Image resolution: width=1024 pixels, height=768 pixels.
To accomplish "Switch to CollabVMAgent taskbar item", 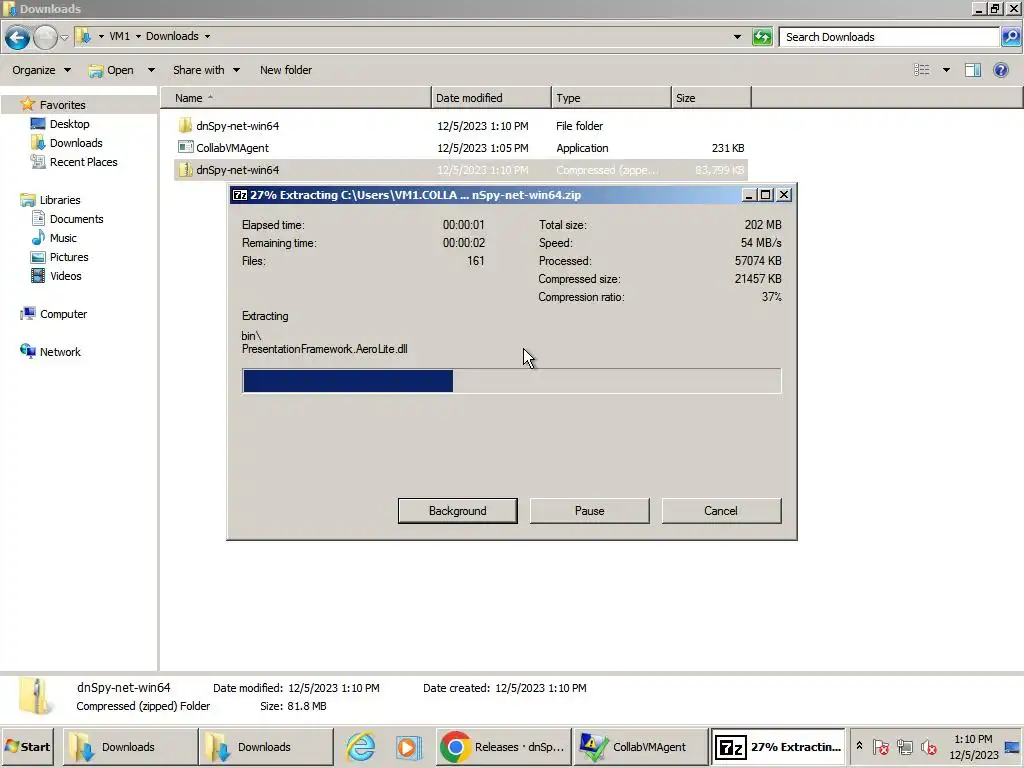I will pos(640,746).
